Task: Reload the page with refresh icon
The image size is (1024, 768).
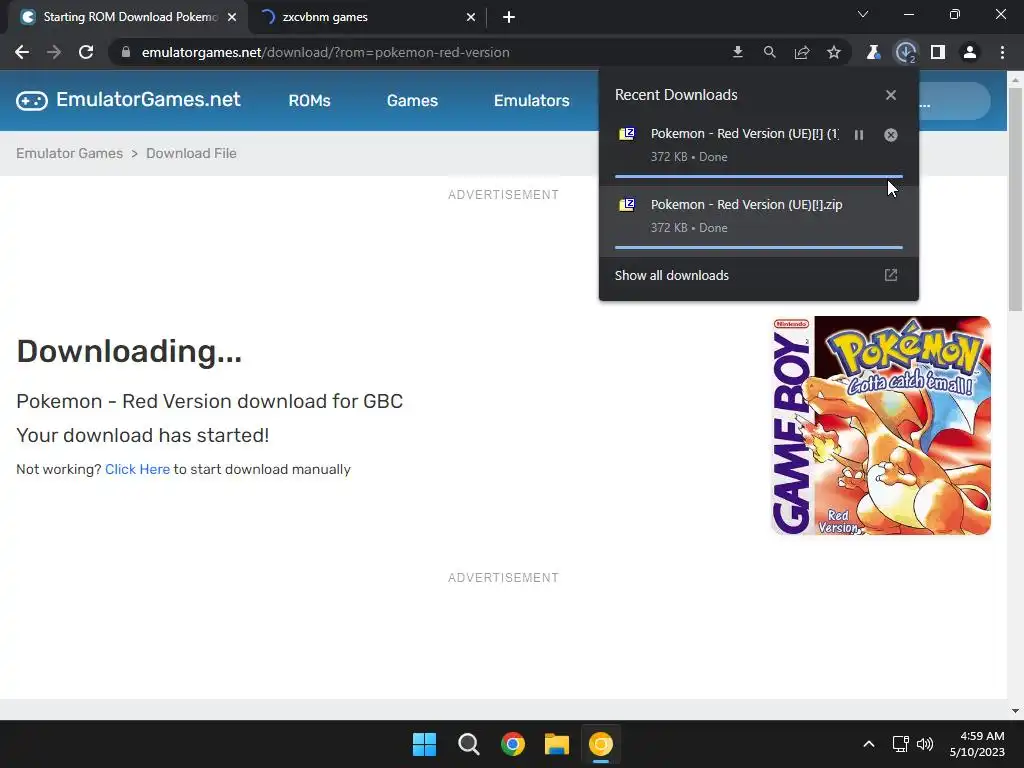Action: [x=86, y=52]
